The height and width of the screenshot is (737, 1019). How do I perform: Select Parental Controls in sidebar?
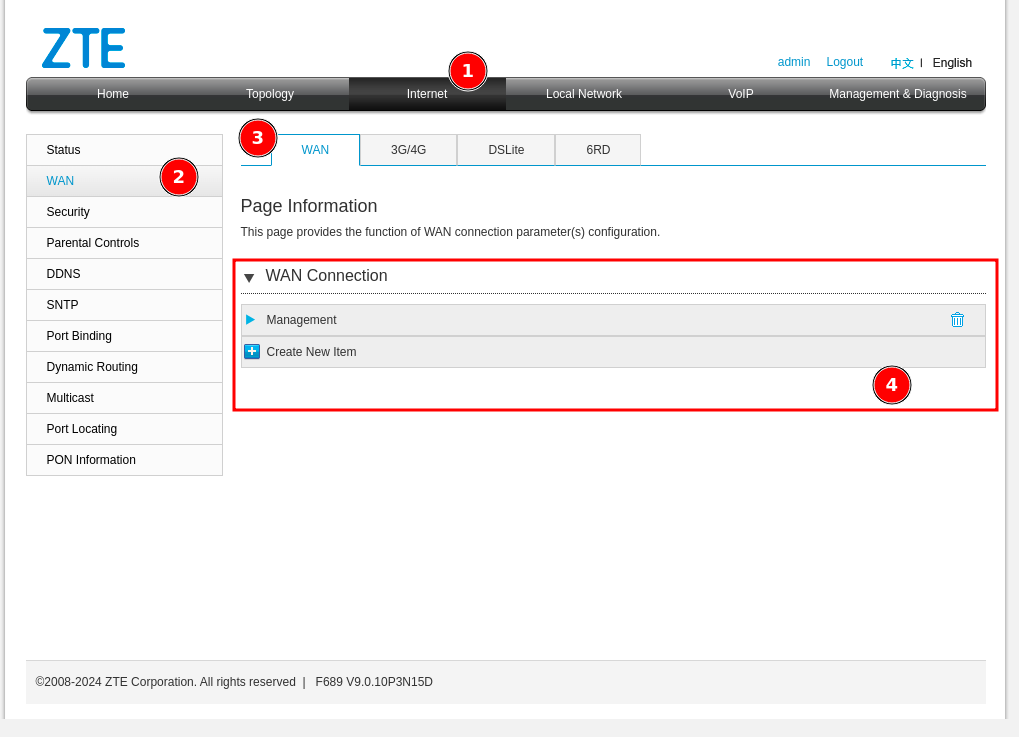pyautogui.click(x=93, y=243)
